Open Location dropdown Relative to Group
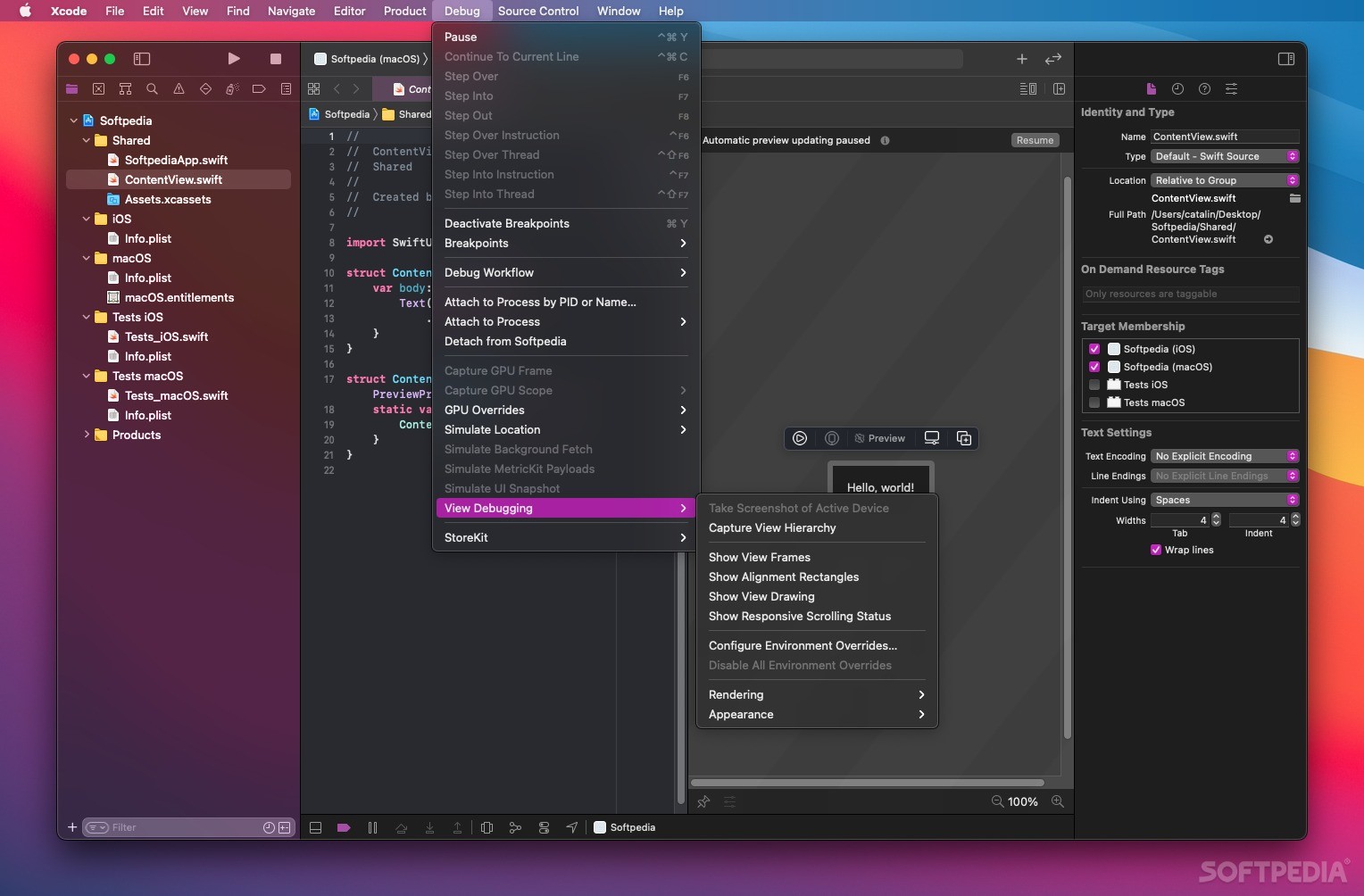 click(1225, 180)
